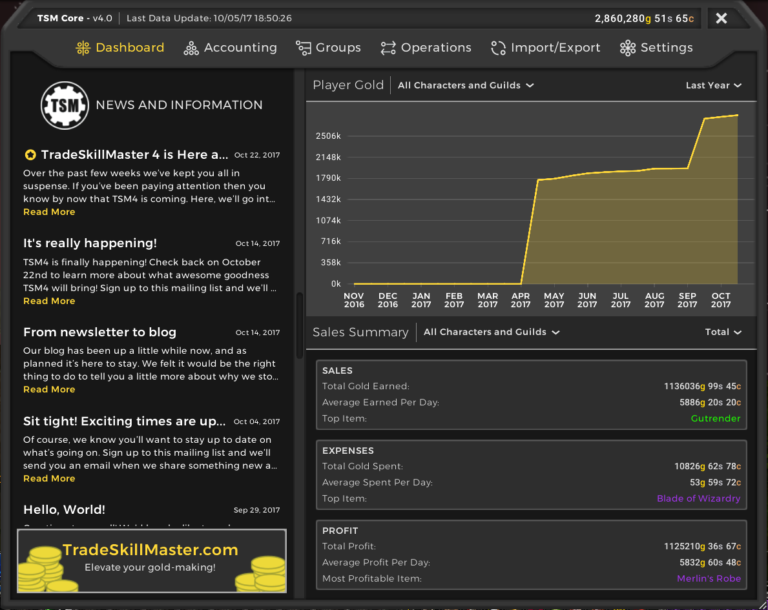Go to the Groups tab

[328, 48]
